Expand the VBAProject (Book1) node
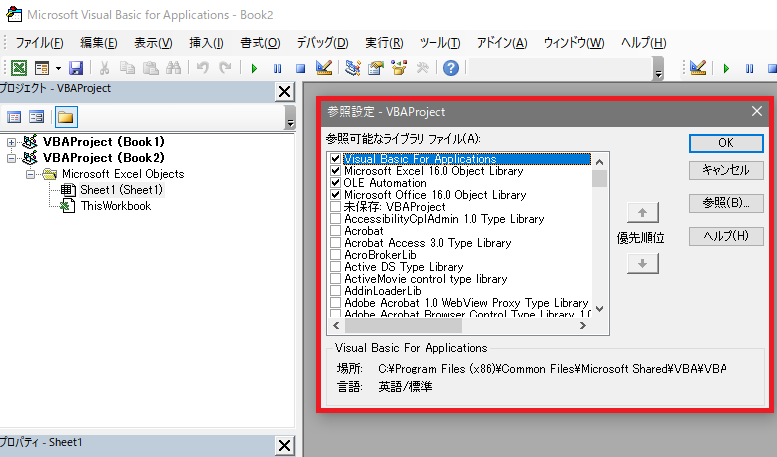777x457 pixels. (x=11, y=143)
